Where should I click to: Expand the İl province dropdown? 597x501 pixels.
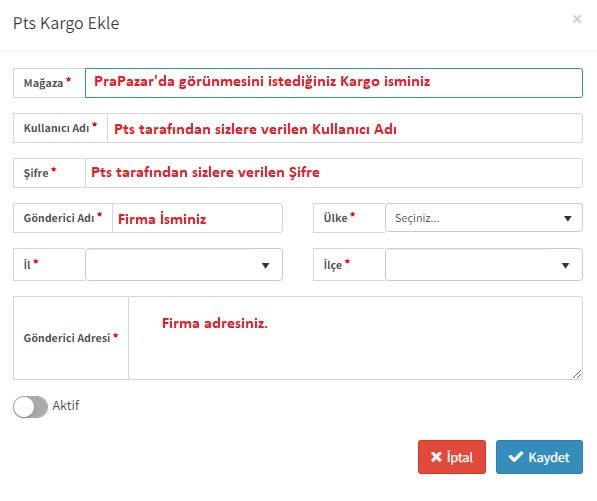(x=184, y=265)
